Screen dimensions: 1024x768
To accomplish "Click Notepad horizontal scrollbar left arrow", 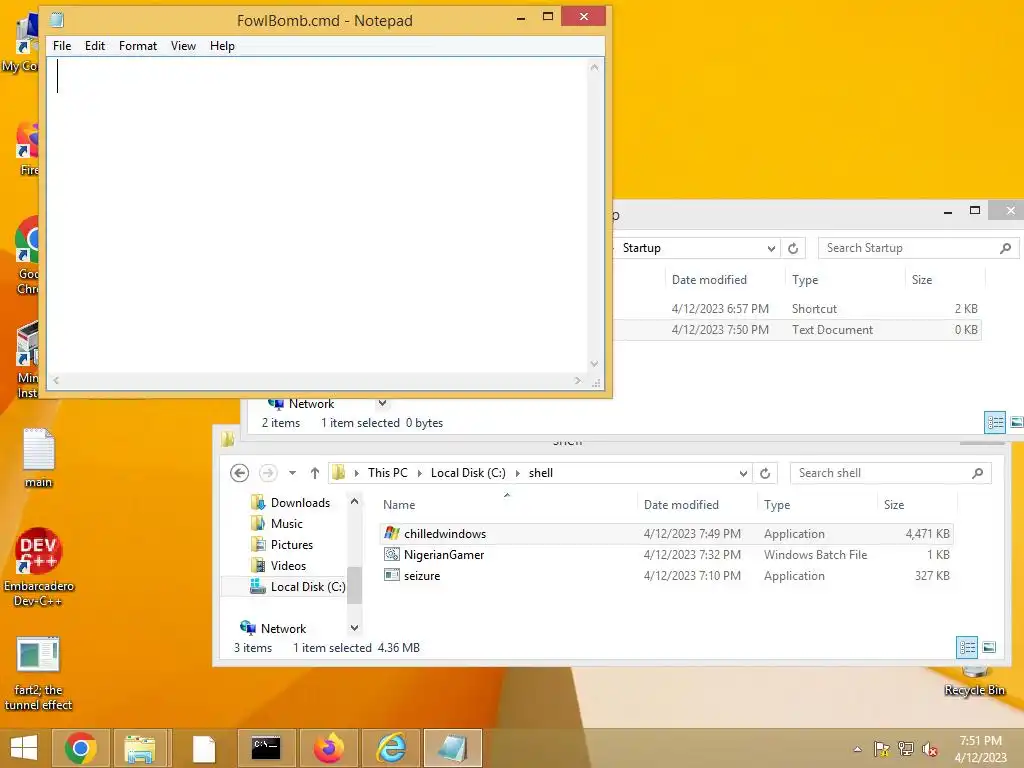I will pyautogui.click(x=56, y=380).
